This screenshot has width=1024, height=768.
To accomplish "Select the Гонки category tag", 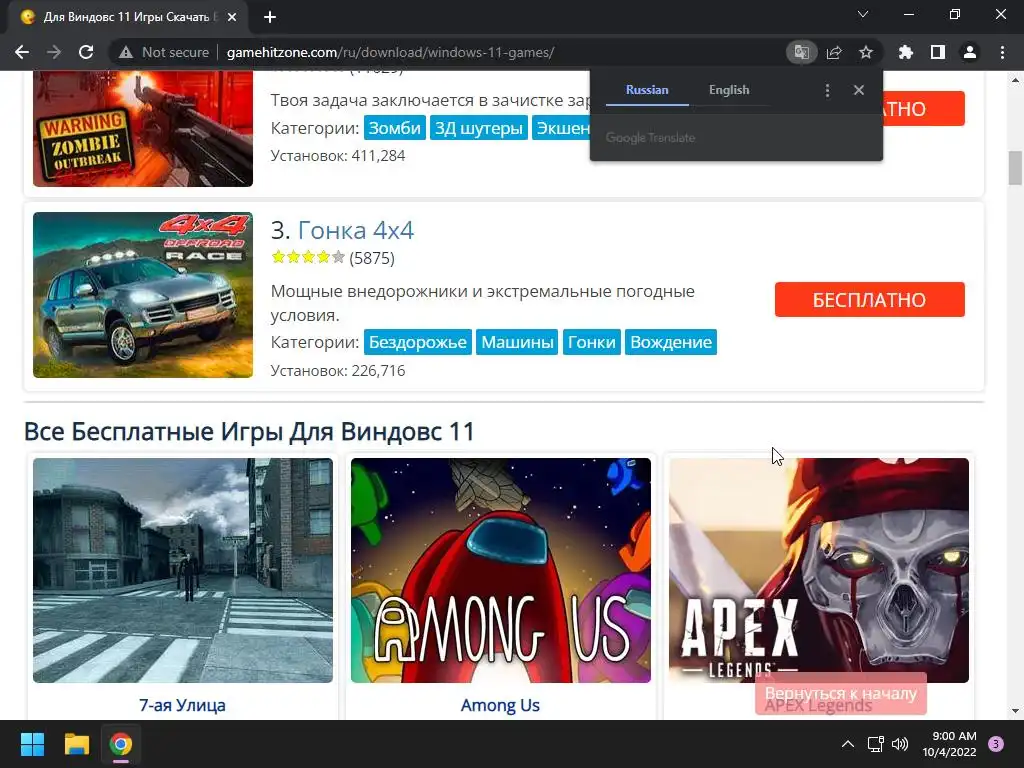I will pyautogui.click(x=592, y=342).
